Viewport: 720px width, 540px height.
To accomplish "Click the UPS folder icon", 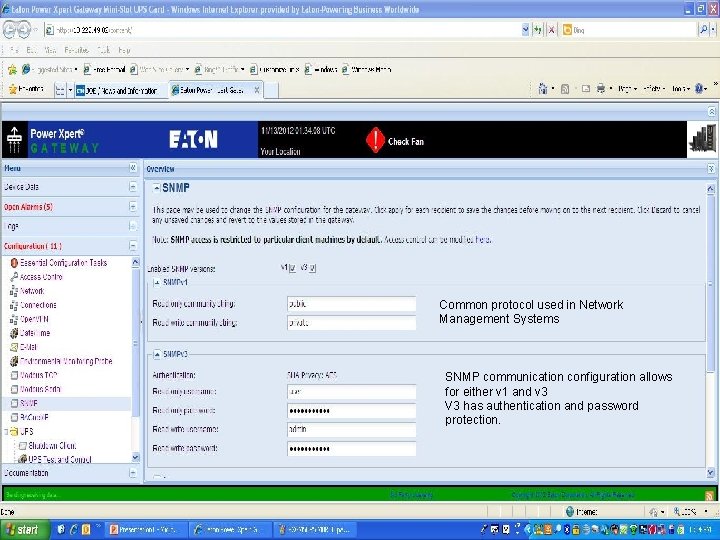I will point(14,432).
